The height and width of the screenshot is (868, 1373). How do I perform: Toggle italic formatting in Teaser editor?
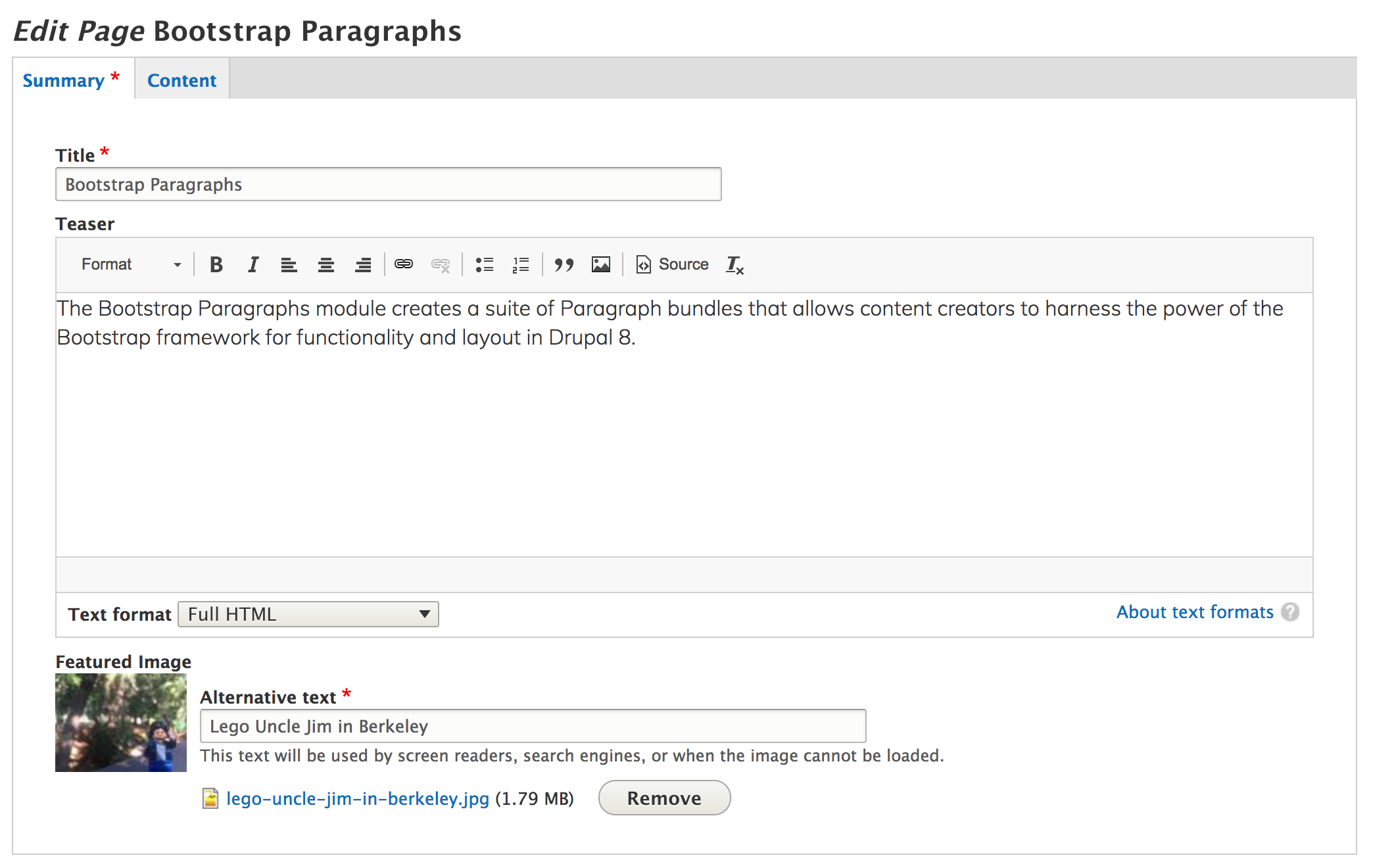coord(253,264)
